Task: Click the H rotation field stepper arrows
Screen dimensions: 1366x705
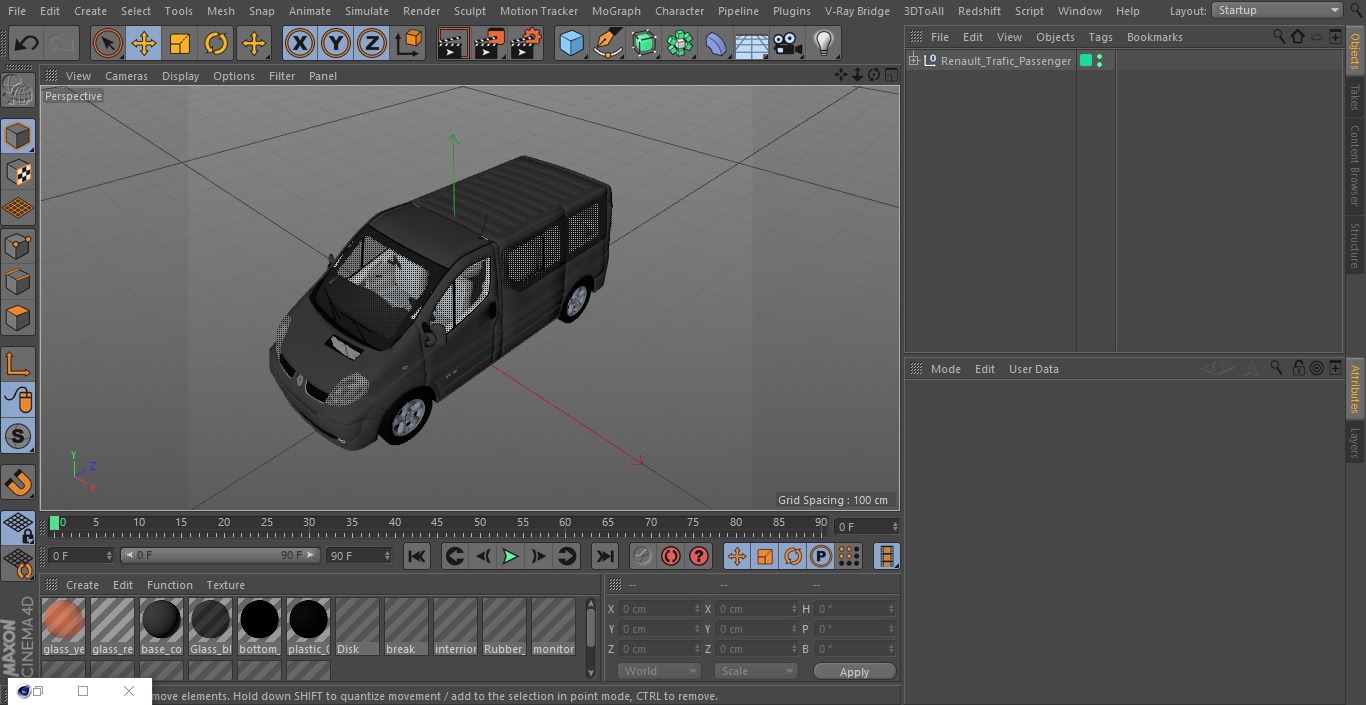Action: click(893, 608)
